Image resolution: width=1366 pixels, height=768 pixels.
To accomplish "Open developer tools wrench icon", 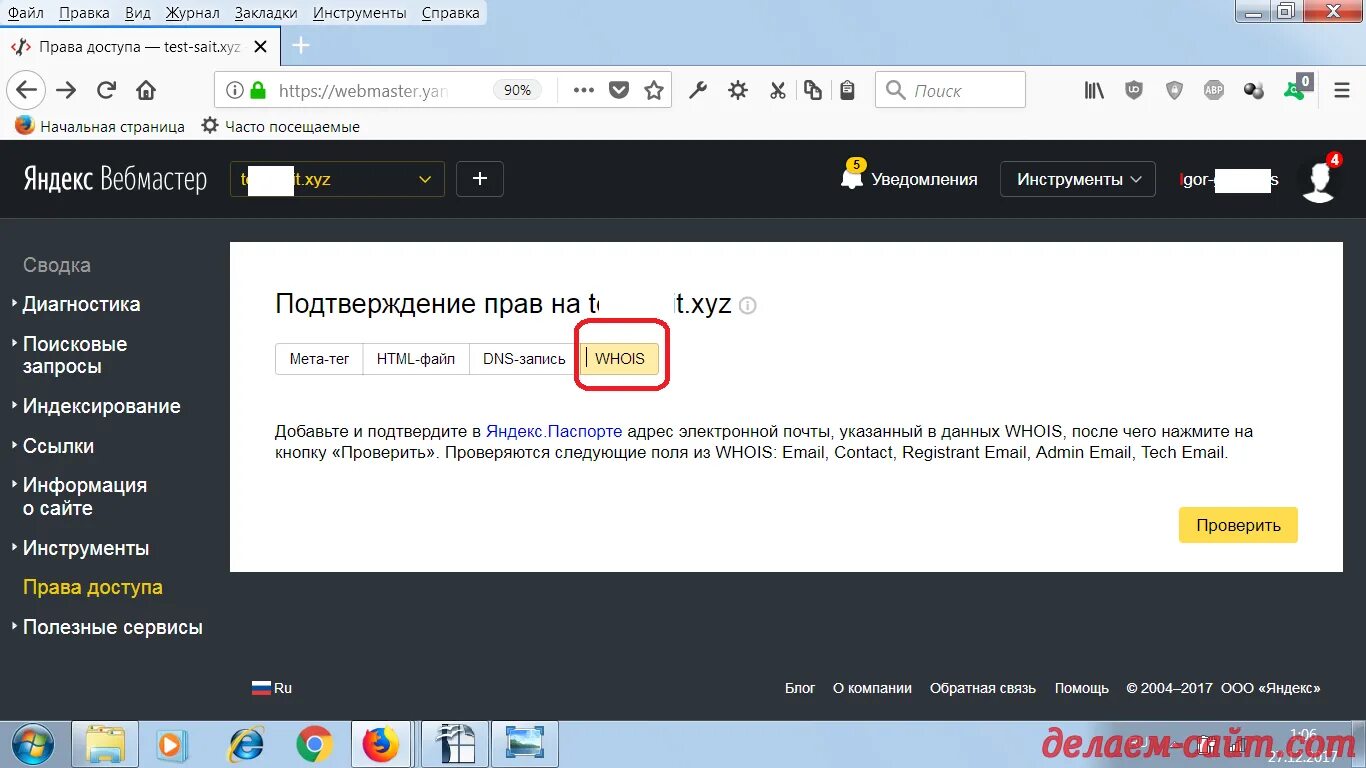I will 698,90.
